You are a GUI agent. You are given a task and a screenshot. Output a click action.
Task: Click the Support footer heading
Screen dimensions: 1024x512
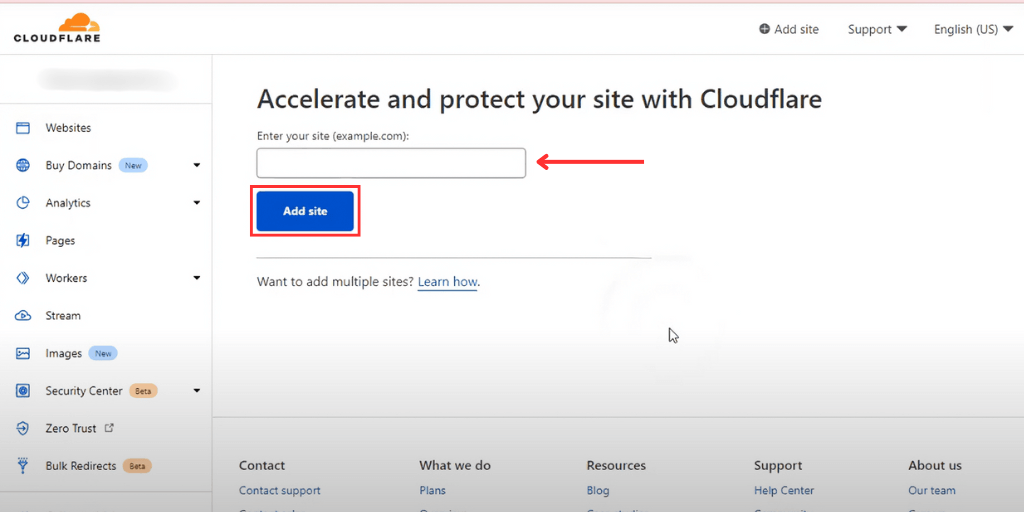[x=778, y=466]
